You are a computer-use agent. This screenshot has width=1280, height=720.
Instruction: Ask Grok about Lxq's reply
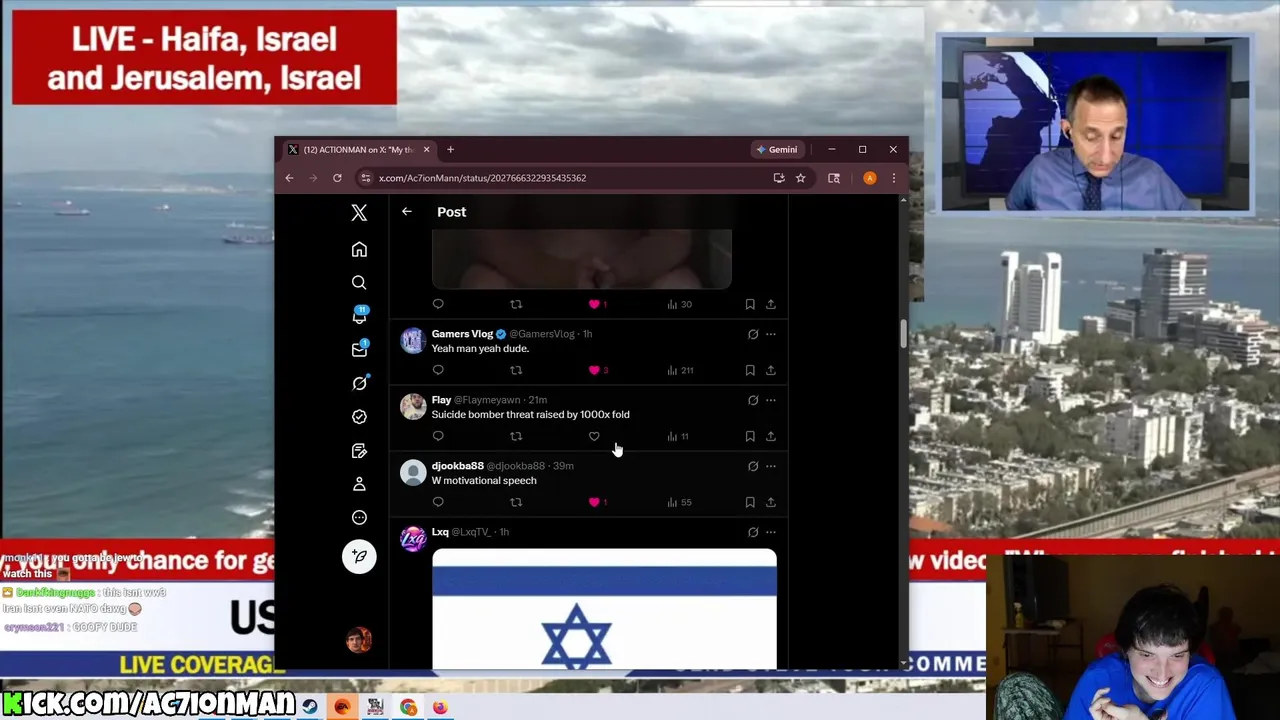point(753,532)
